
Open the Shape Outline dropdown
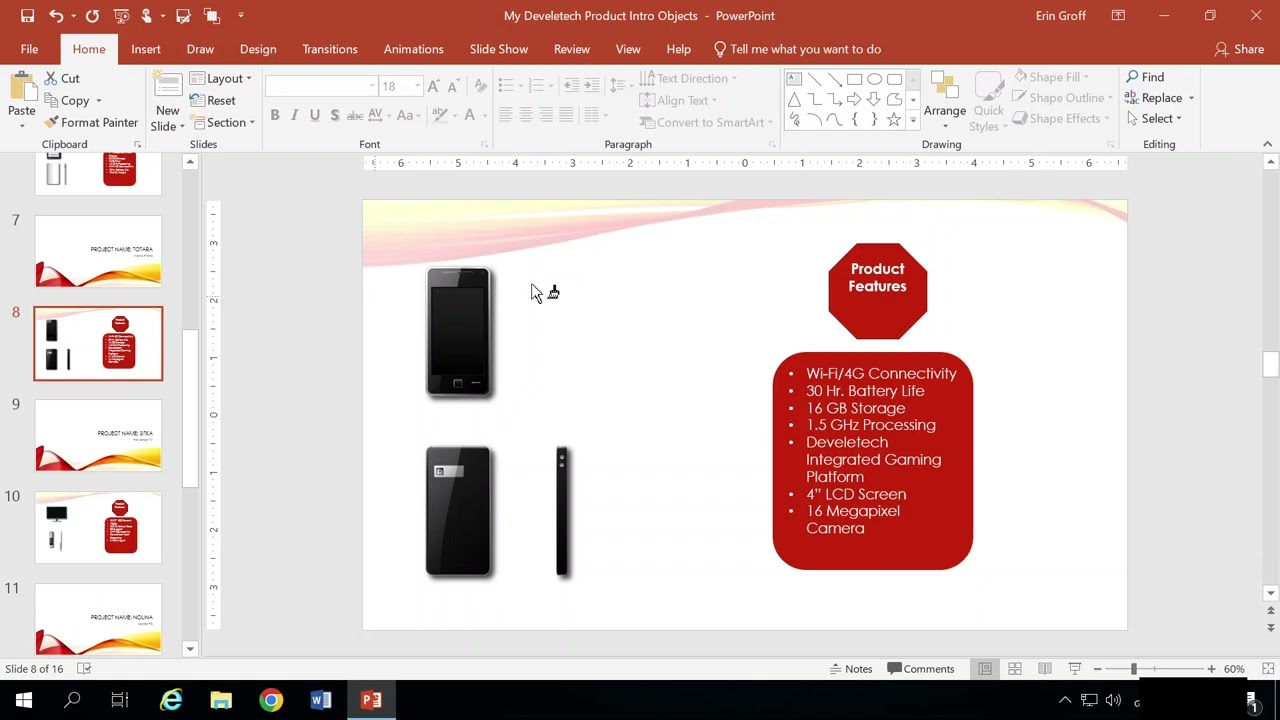click(1063, 98)
